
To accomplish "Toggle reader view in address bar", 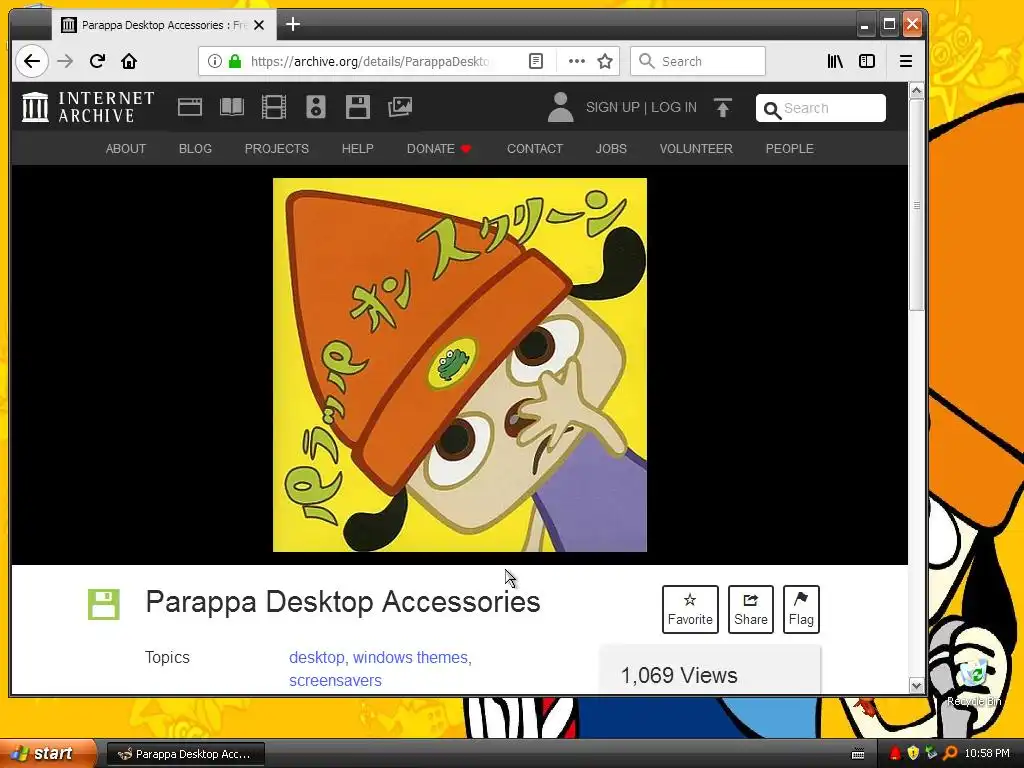I will point(536,61).
